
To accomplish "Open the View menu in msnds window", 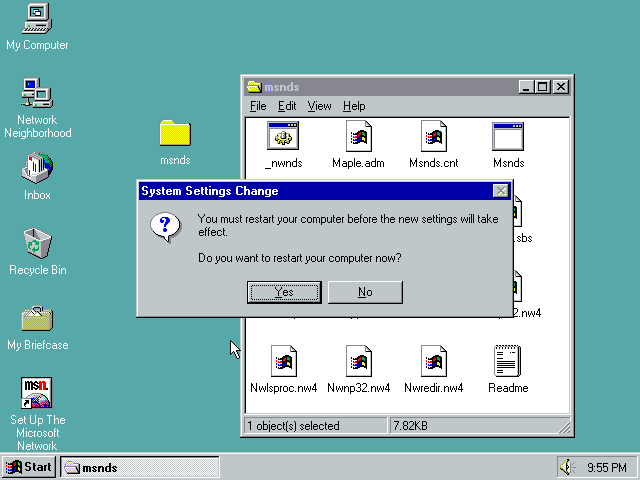I will click(319, 106).
